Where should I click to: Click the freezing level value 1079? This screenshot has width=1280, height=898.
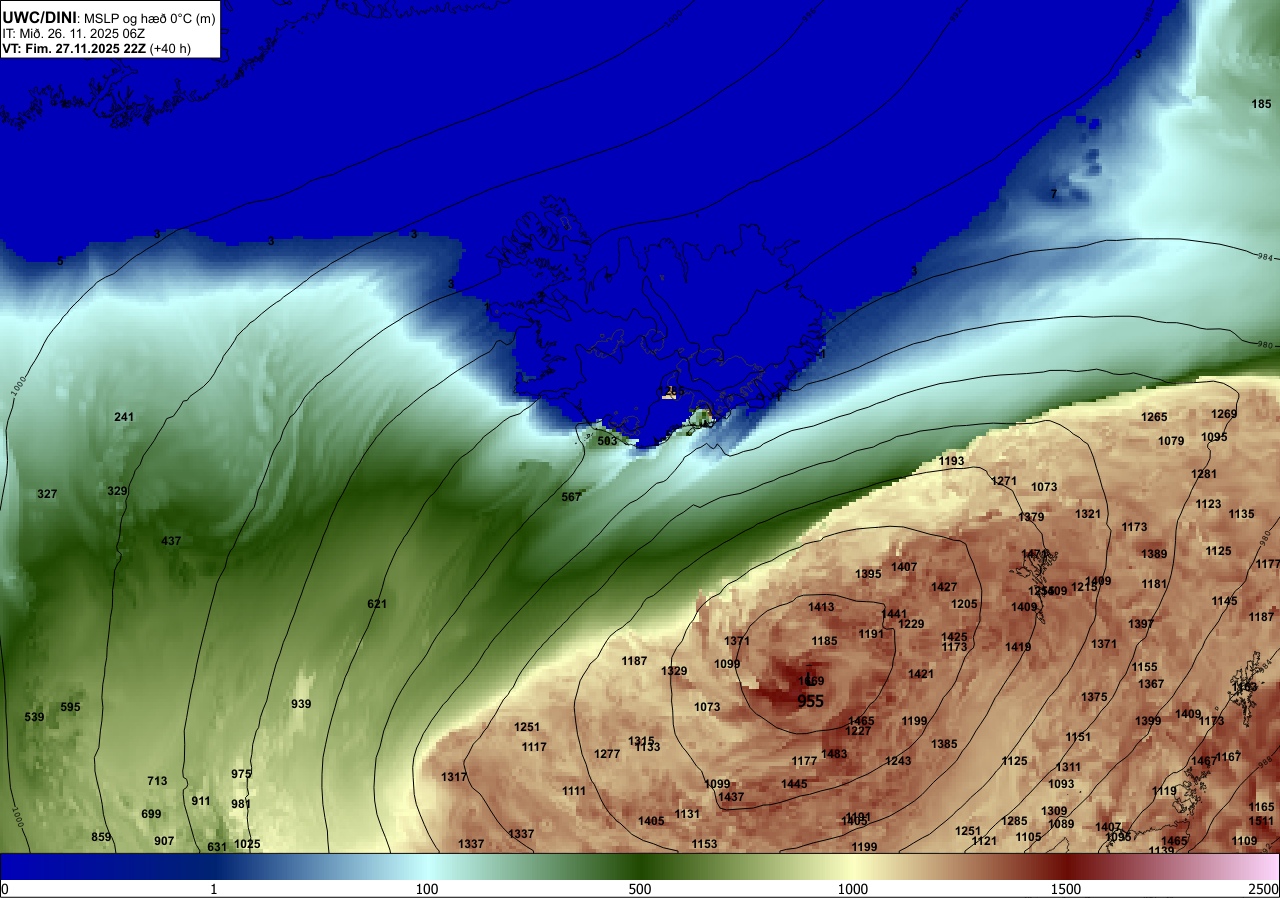coord(1171,441)
